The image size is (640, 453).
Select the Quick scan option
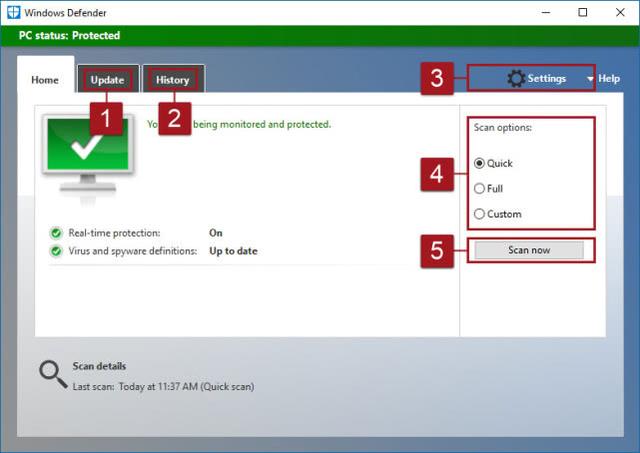click(480, 163)
